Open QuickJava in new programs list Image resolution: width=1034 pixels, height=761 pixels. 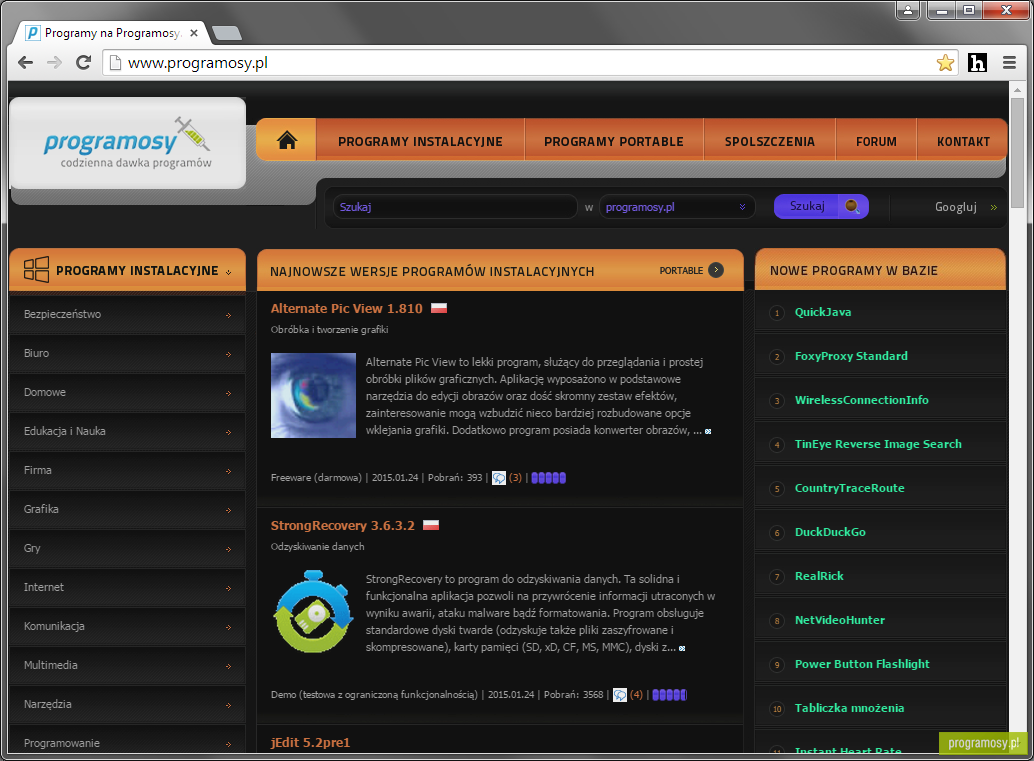tap(822, 312)
